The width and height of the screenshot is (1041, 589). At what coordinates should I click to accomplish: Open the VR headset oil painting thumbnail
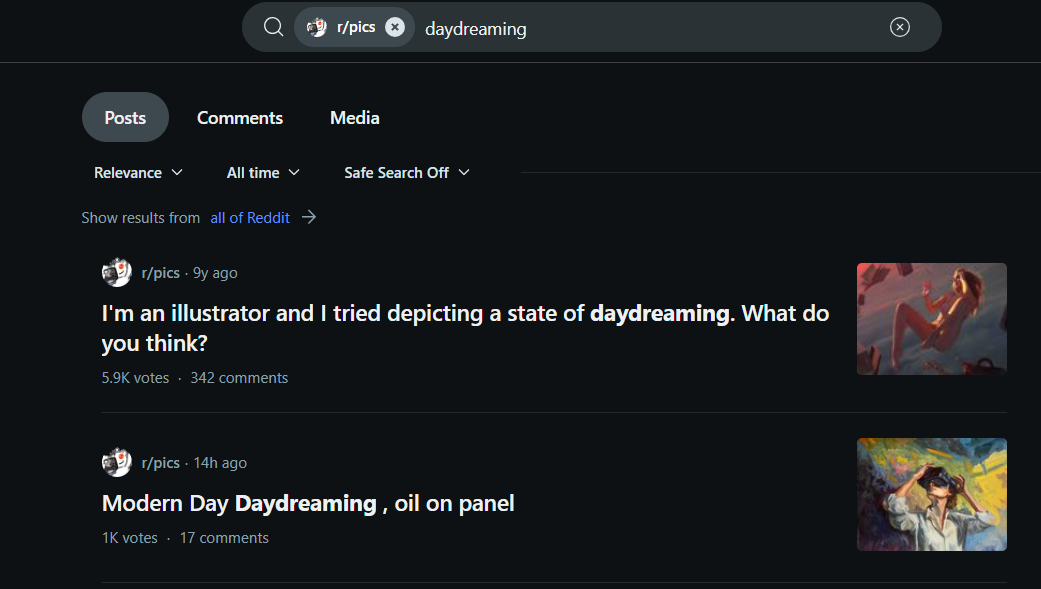coord(931,494)
